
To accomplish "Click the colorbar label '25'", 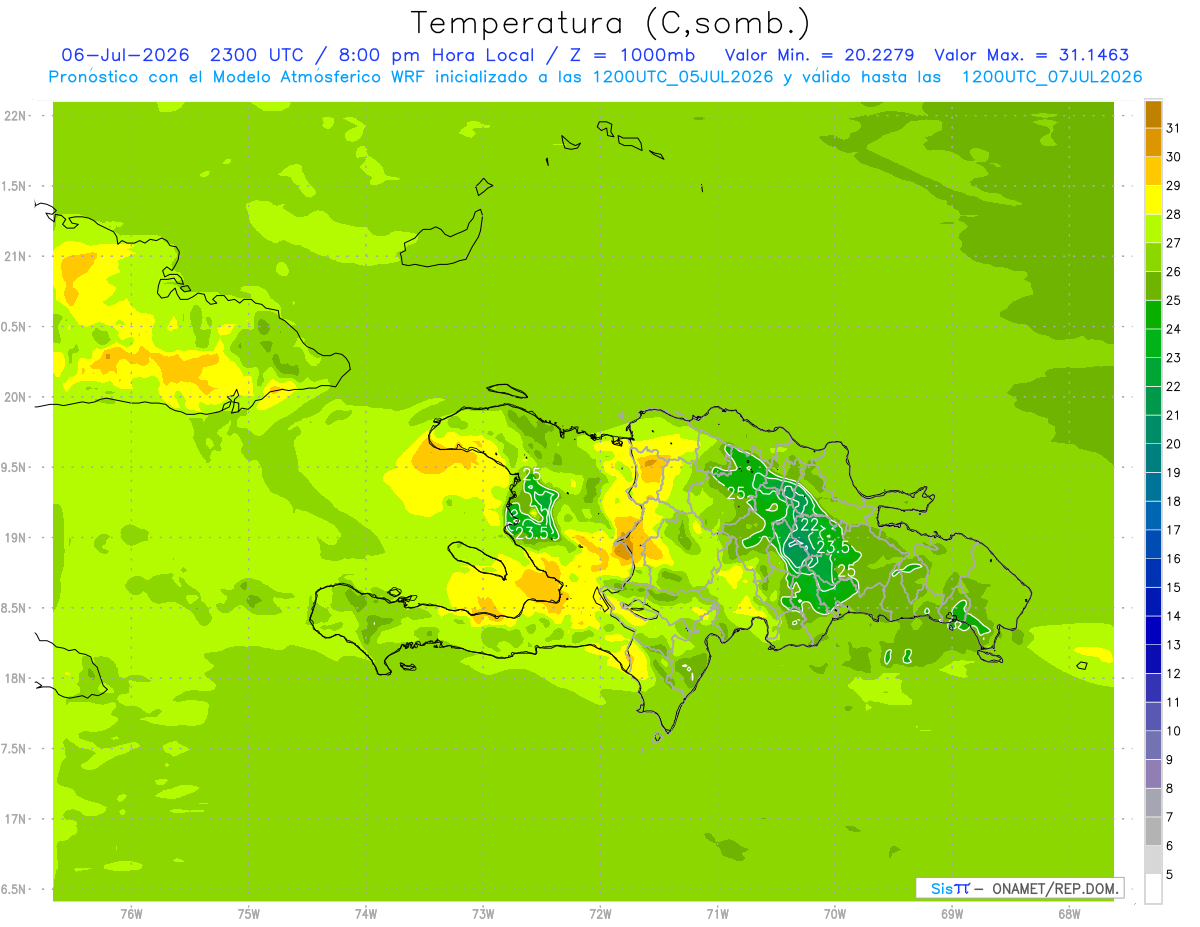I will 1173,300.
